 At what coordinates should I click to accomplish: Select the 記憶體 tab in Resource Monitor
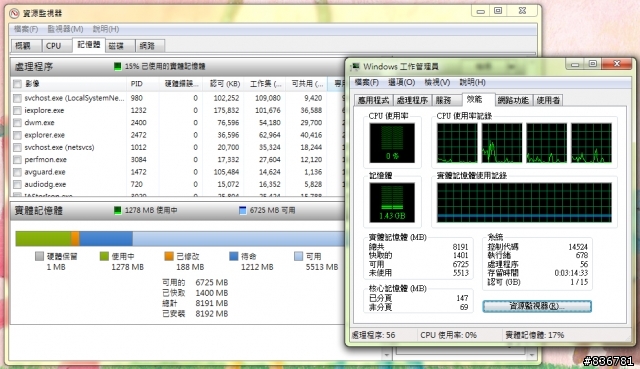point(89,44)
